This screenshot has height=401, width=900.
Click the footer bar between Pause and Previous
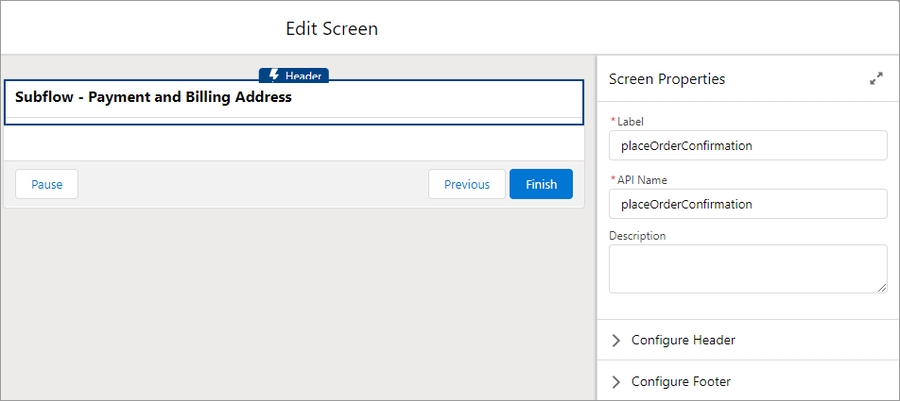[x=250, y=184]
